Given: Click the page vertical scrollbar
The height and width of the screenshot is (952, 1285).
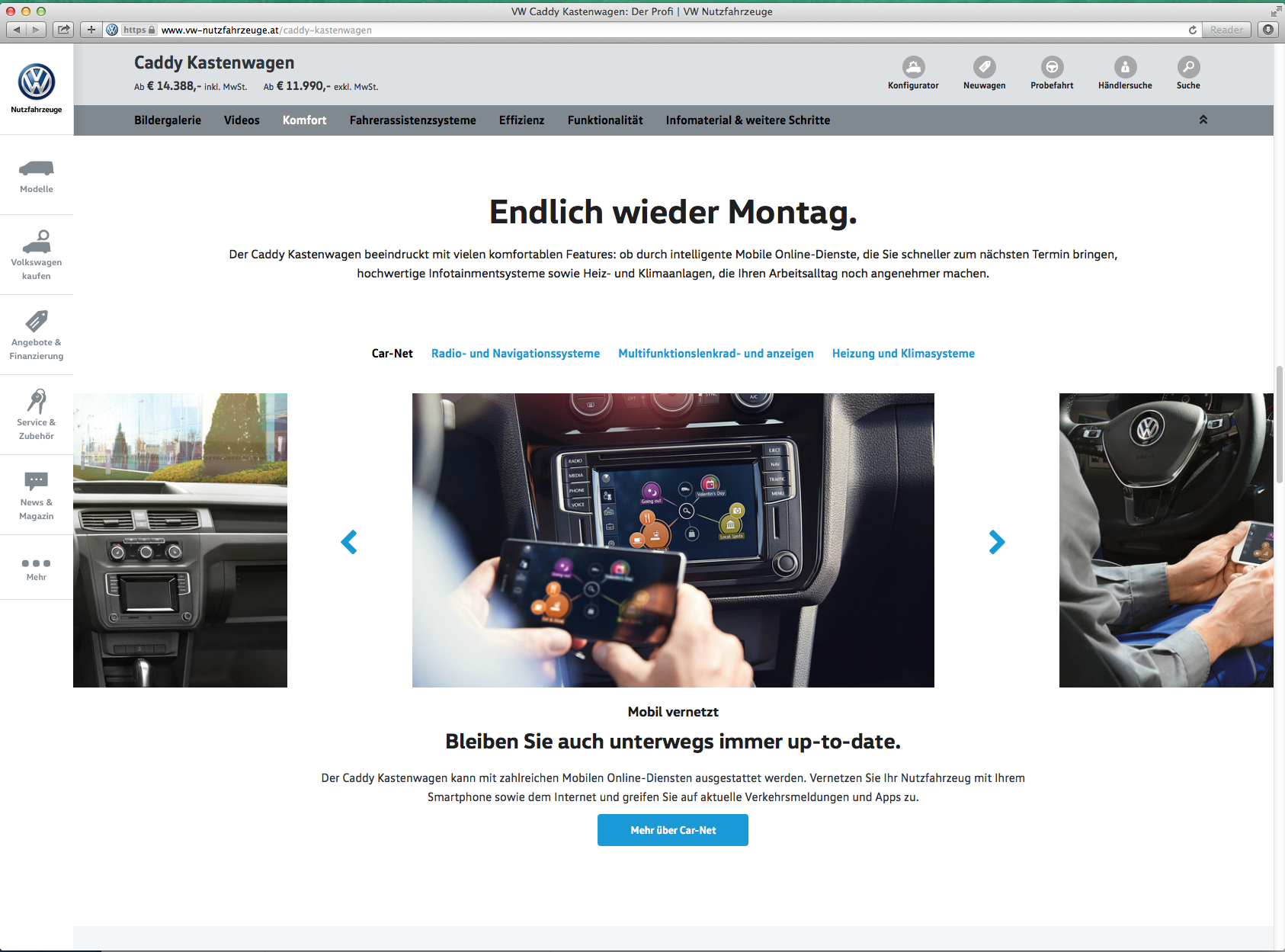Looking at the screenshot, I should click(x=1280, y=424).
